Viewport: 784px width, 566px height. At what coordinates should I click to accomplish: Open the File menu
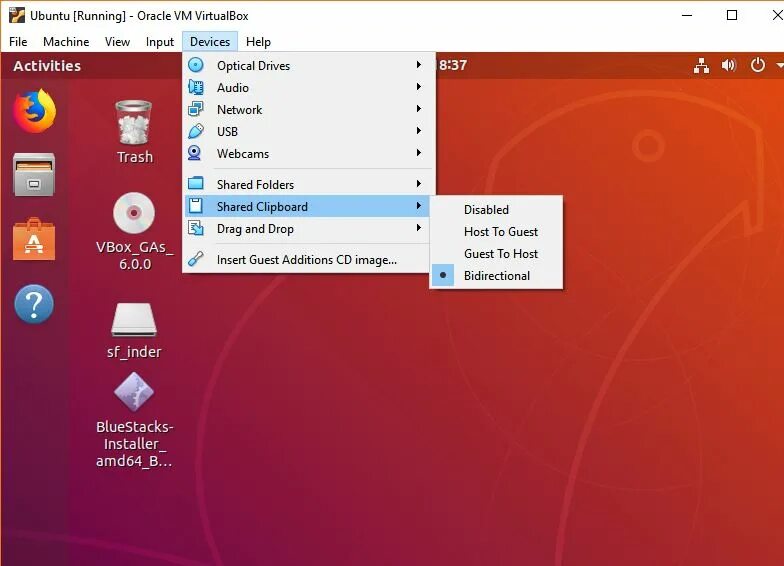point(18,42)
